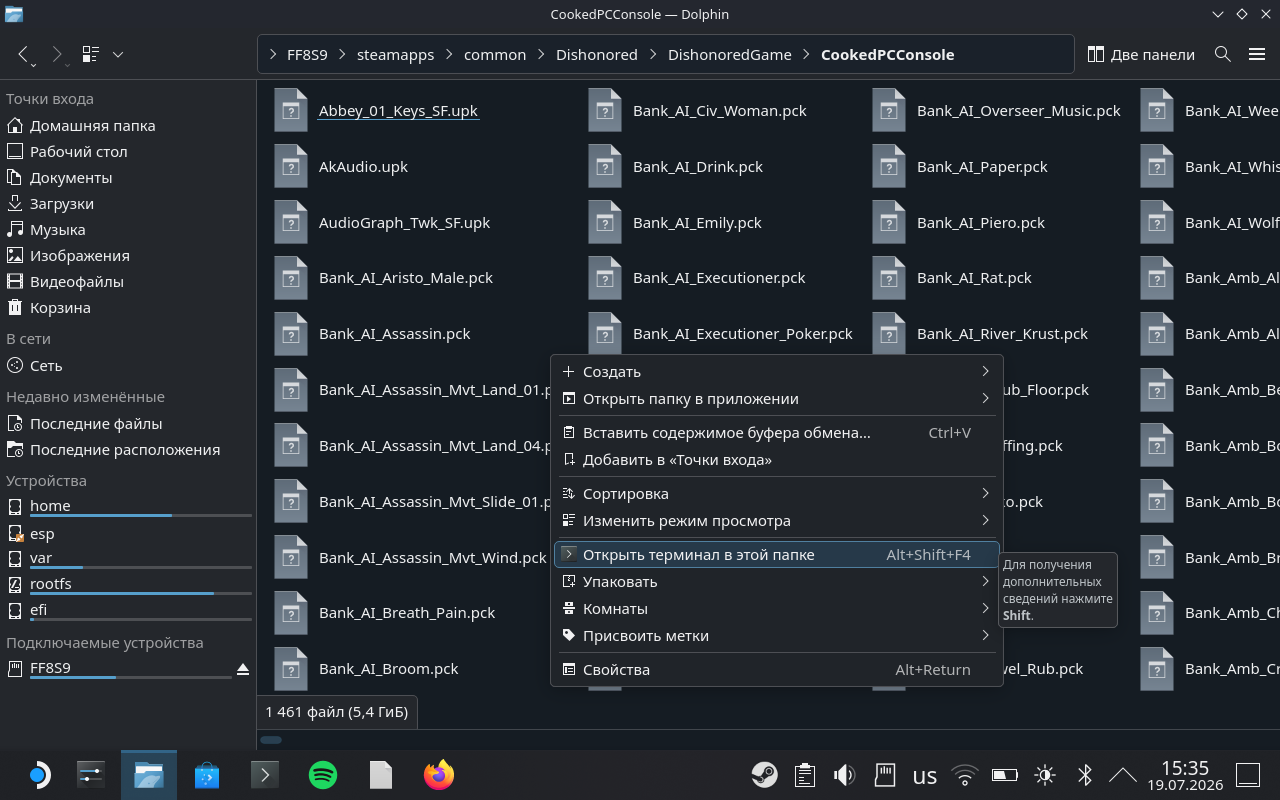Go forward with the toolbar forward arrow
Viewport: 1280px width, 800px height.
(57, 55)
